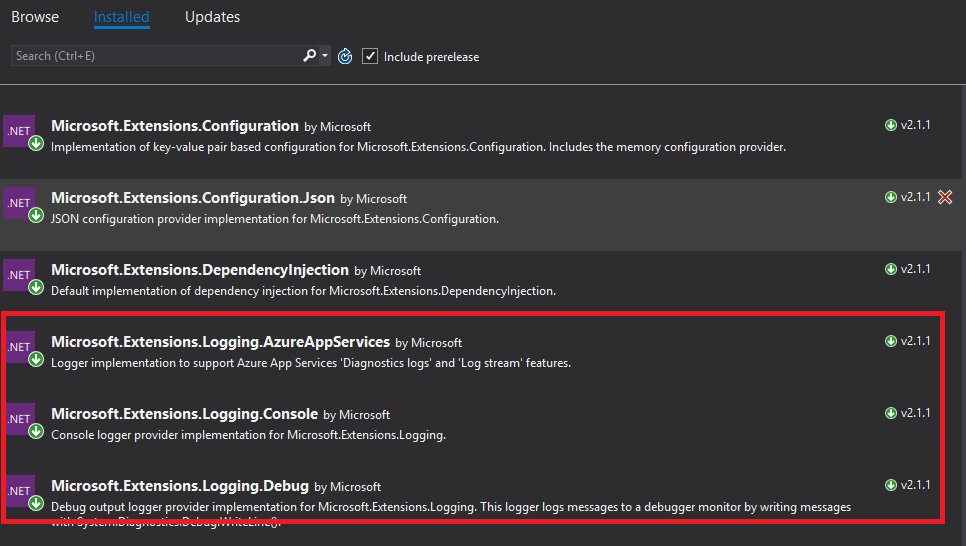Go to the Updates tab

click(213, 17)
